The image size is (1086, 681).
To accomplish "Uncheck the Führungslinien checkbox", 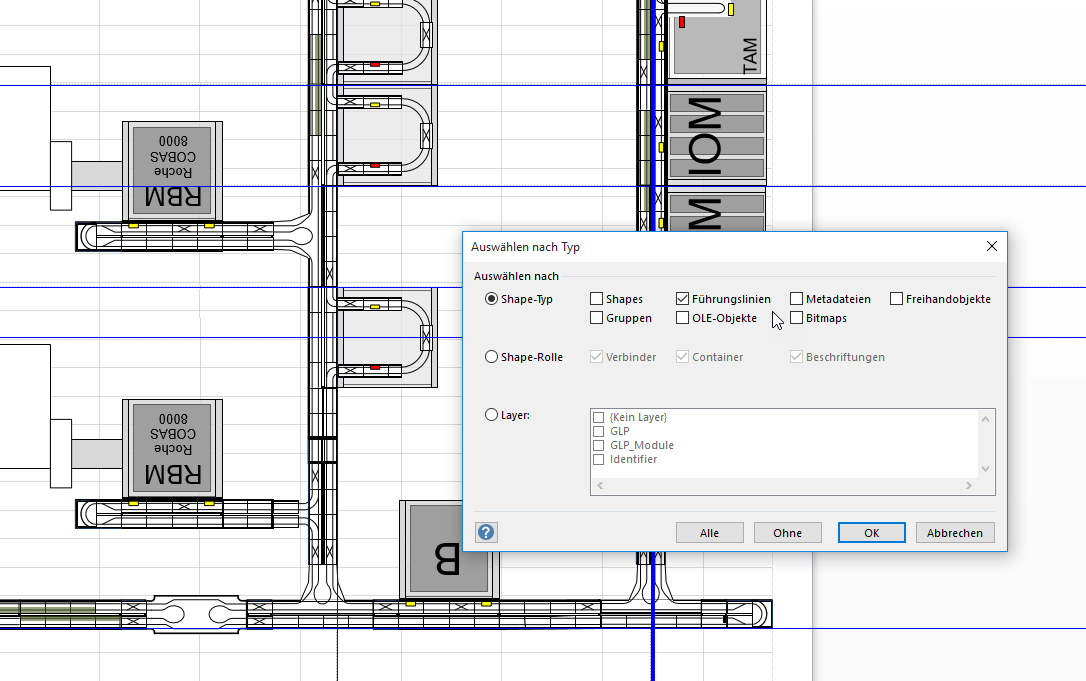I will point(682,299).
